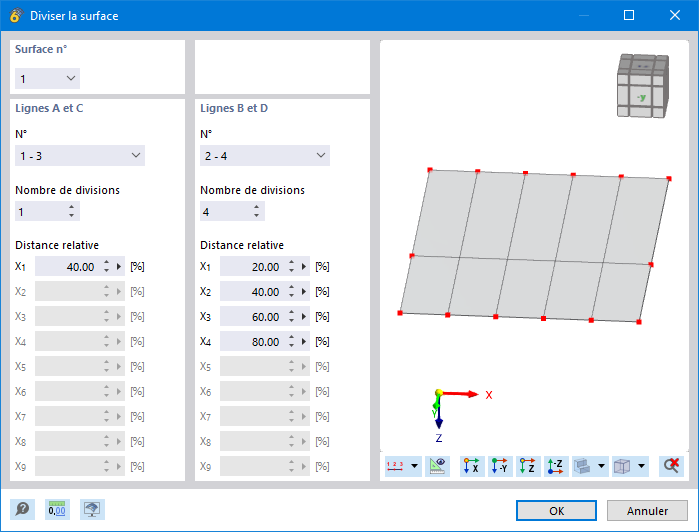
Task: Open the Surface n° dropdown
Action: pyautogui.click(x=47, y=79)
